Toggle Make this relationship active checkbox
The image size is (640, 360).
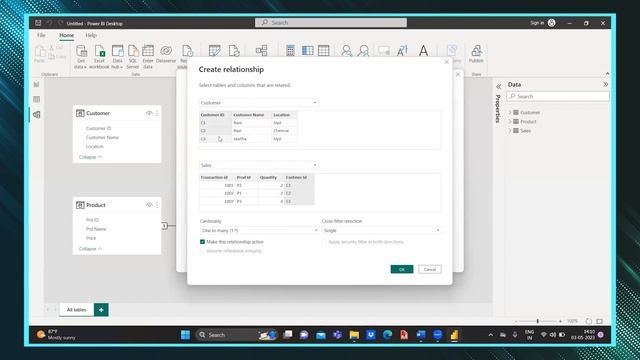[x=202, y=242]
